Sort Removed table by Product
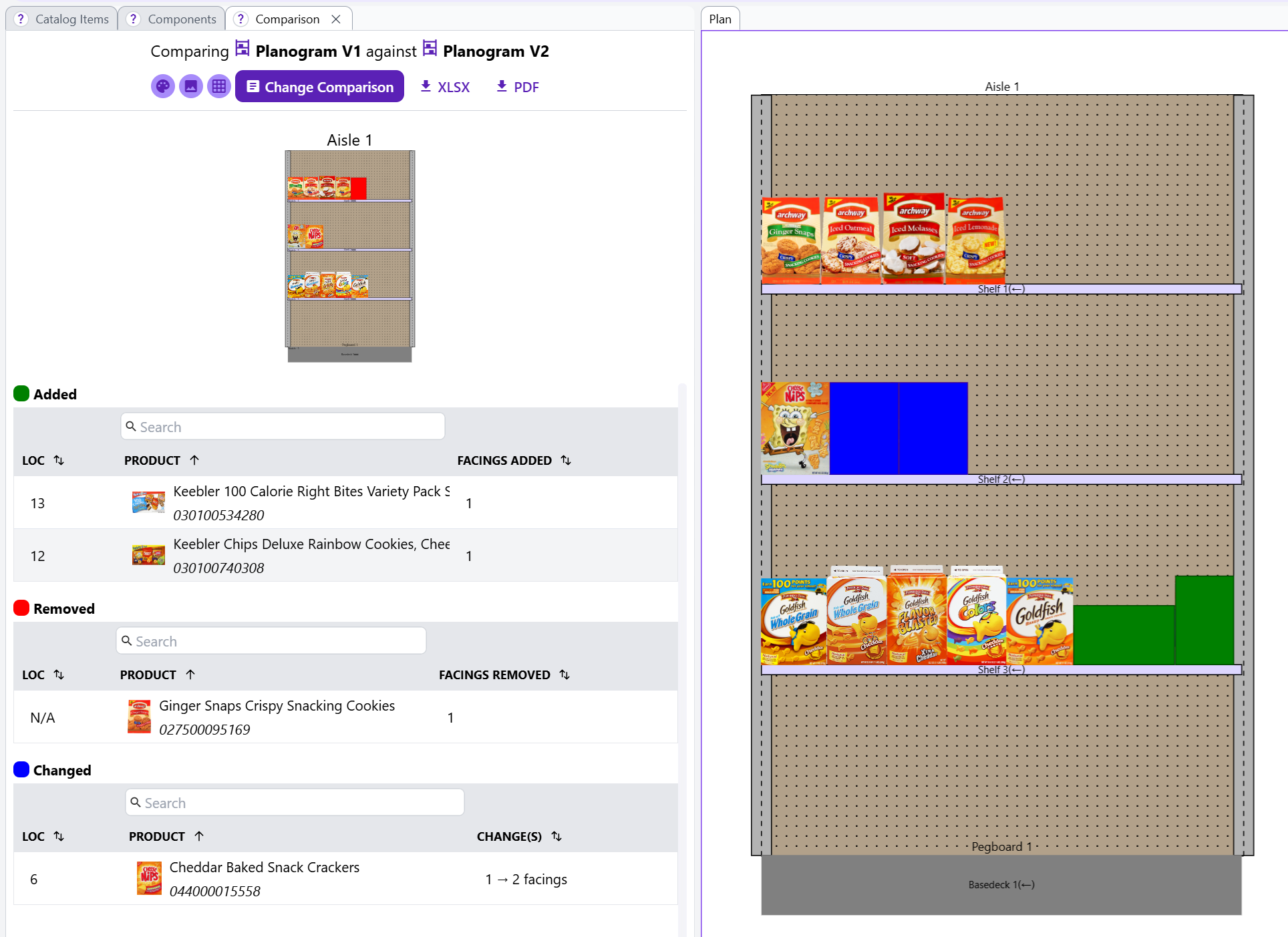 pyautogui.click(x=190, y=675)
